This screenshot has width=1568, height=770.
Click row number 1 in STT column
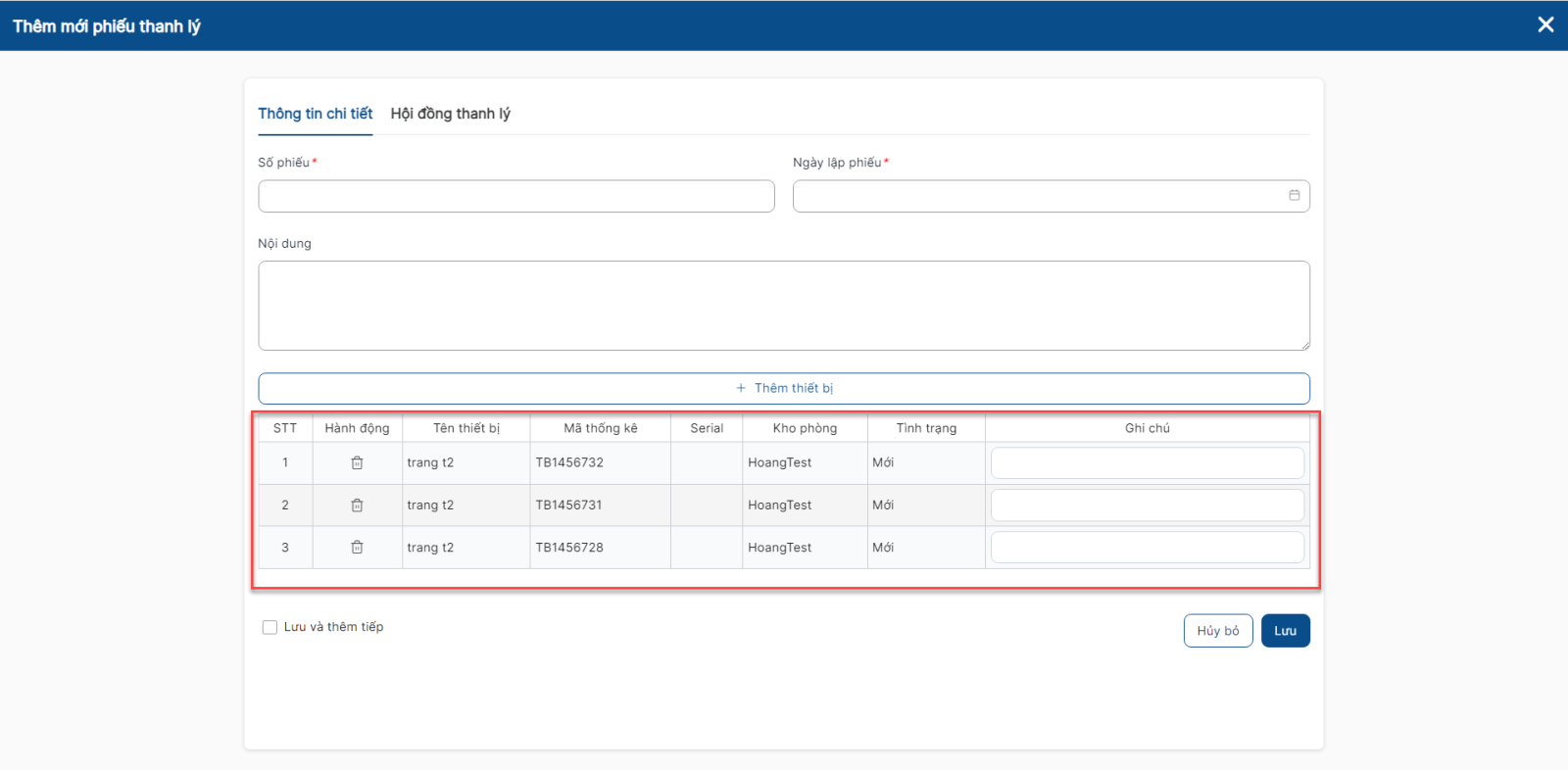point(285,462)
